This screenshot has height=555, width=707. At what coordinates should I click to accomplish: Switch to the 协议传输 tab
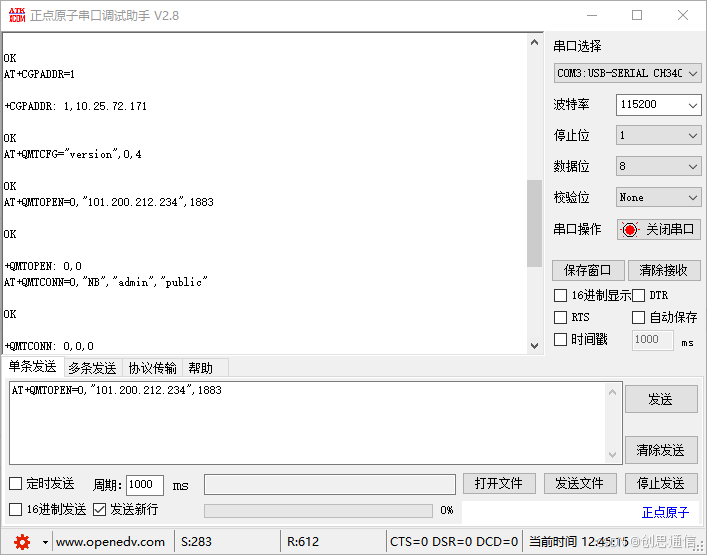coord(152,368)
